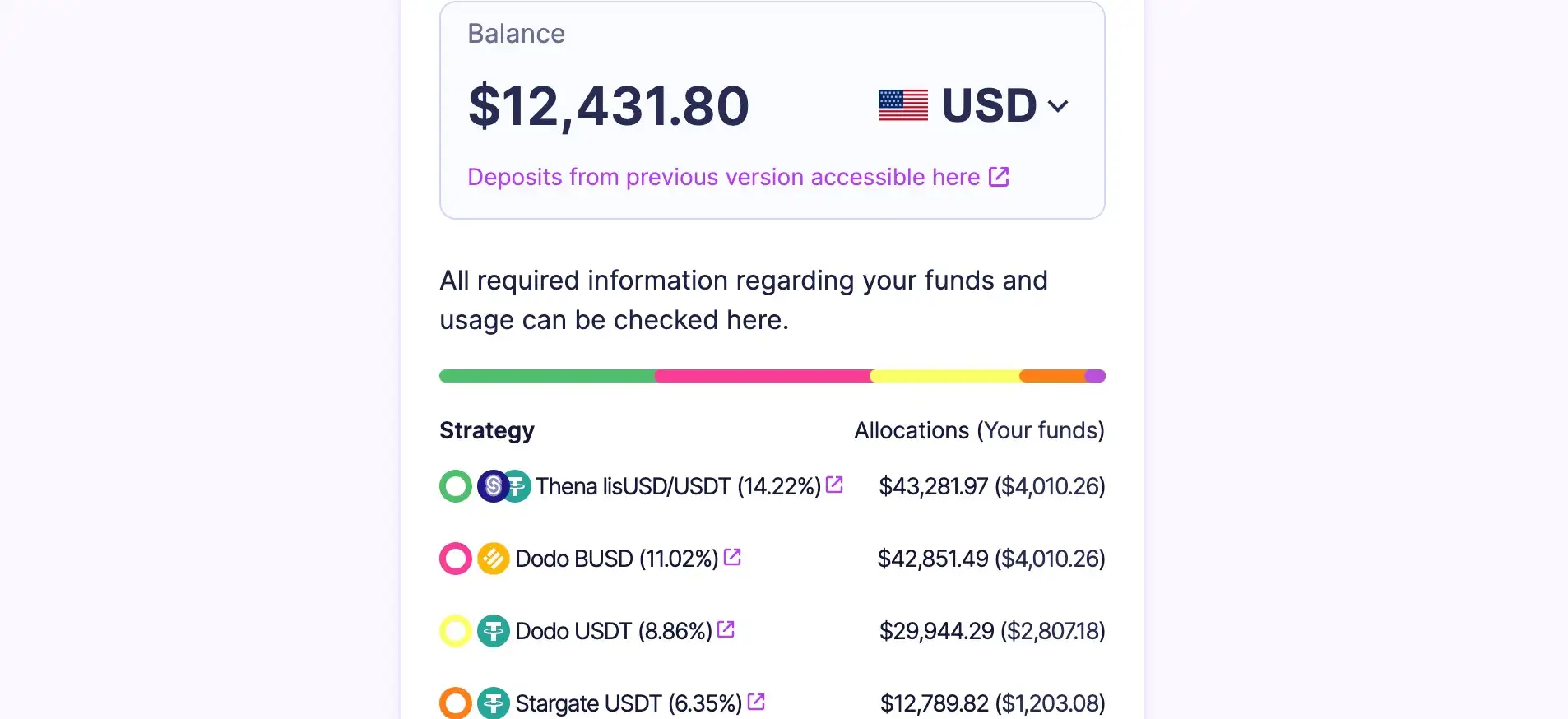Click the green segment of allocation bar
Viewport: 1568px width, 719px height.
[547, 376]
